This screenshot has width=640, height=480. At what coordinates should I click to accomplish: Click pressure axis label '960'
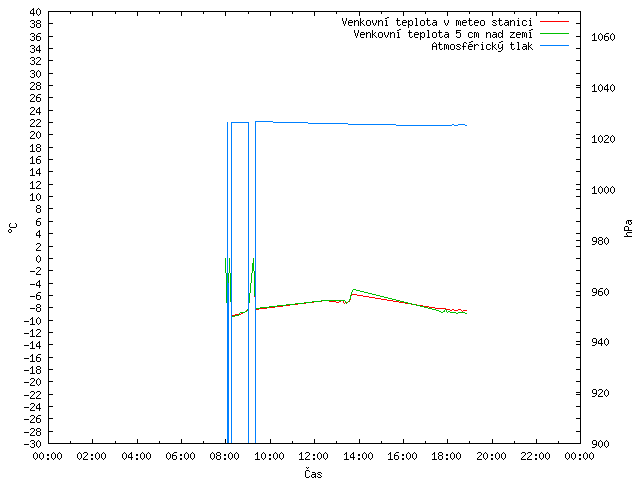coord(600,292)
